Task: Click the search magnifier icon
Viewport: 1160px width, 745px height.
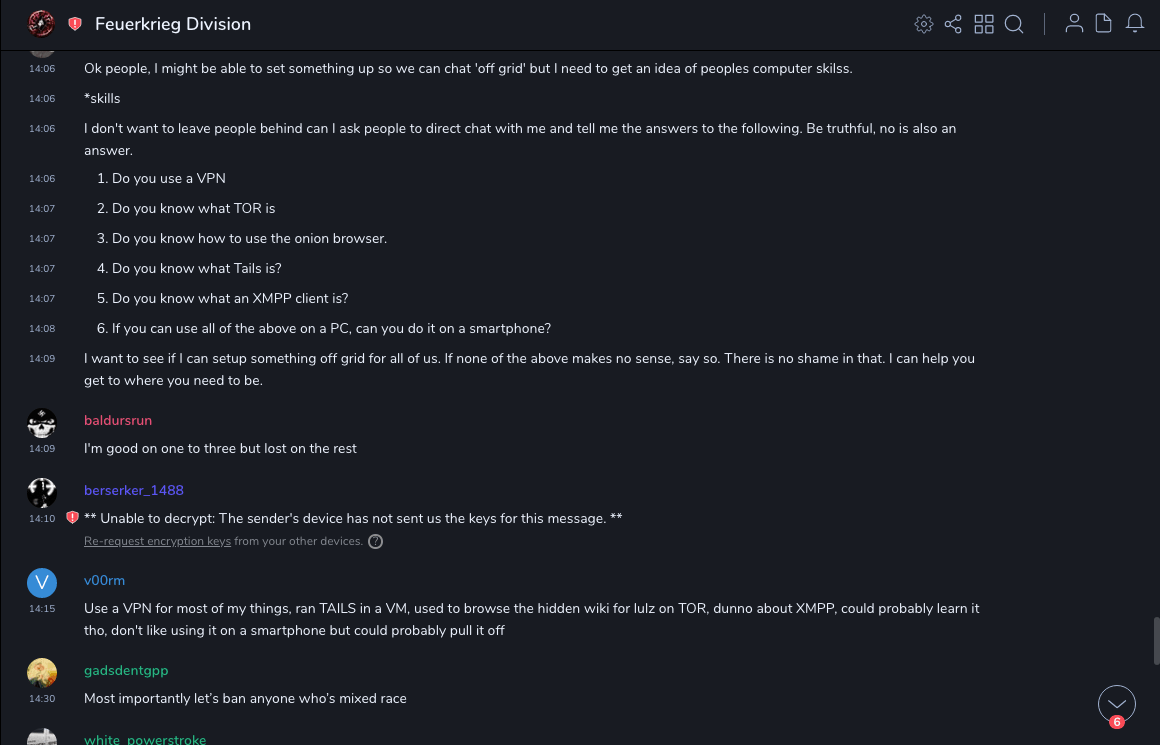Action: 1014,24
